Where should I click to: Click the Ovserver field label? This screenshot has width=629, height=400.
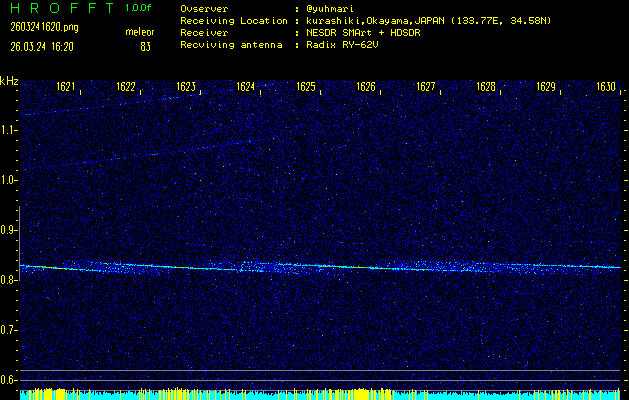(204, 9)
